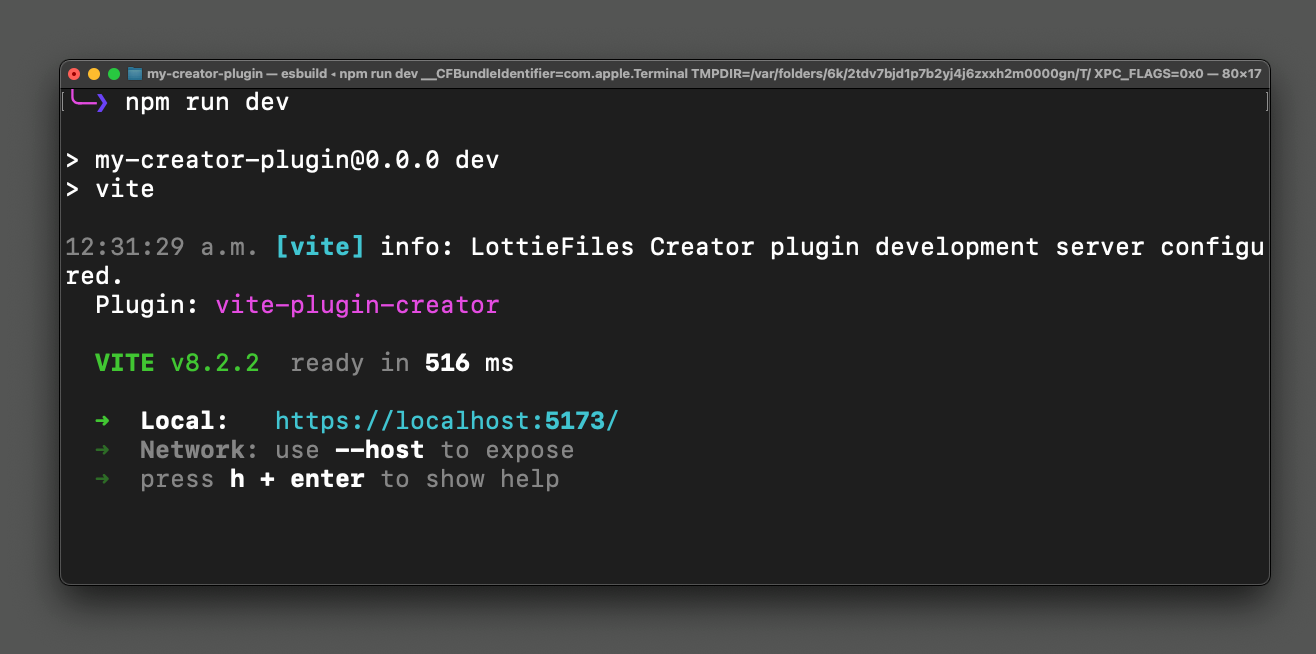Click 'my-creator-plugin@0.0.0 dev' output line
Image resolution: width=1316 pixels, height=654 pixels.
pyautogui.click(x=297, y=160)
